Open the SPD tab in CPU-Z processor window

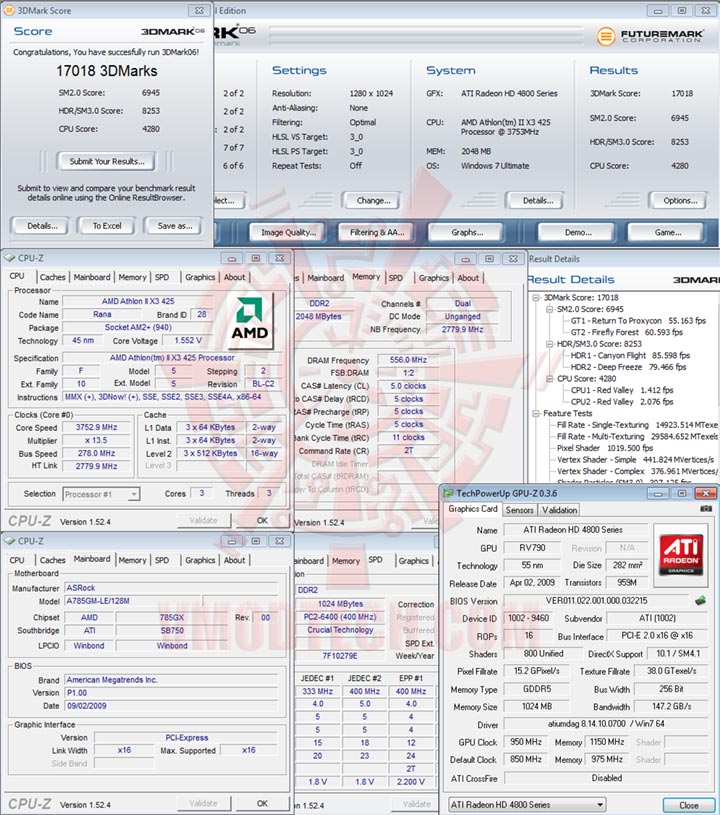tap(162, 277)
